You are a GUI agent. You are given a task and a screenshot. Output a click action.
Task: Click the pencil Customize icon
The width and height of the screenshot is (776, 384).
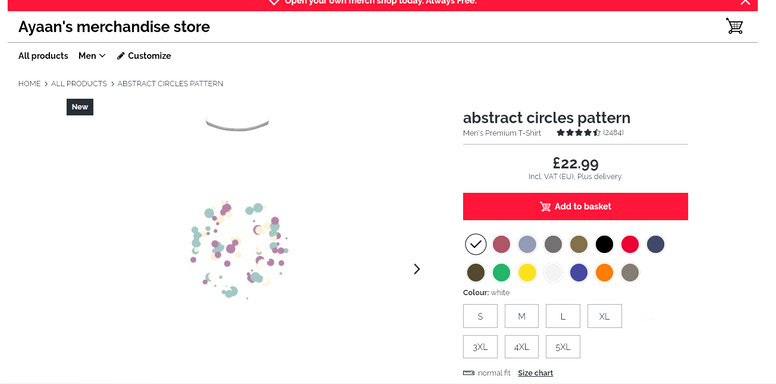(121, 56)
